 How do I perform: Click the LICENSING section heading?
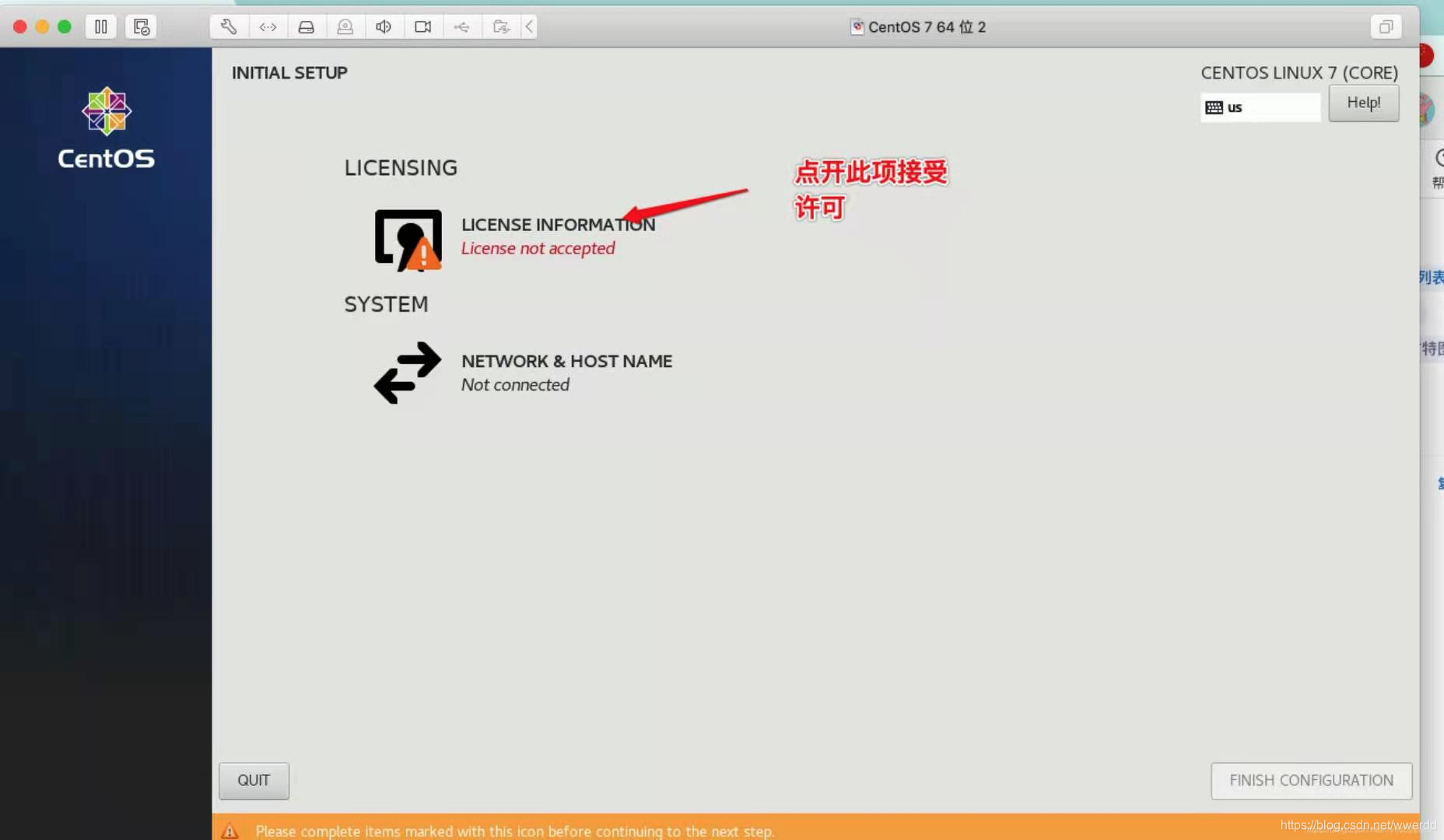point(401,167)
